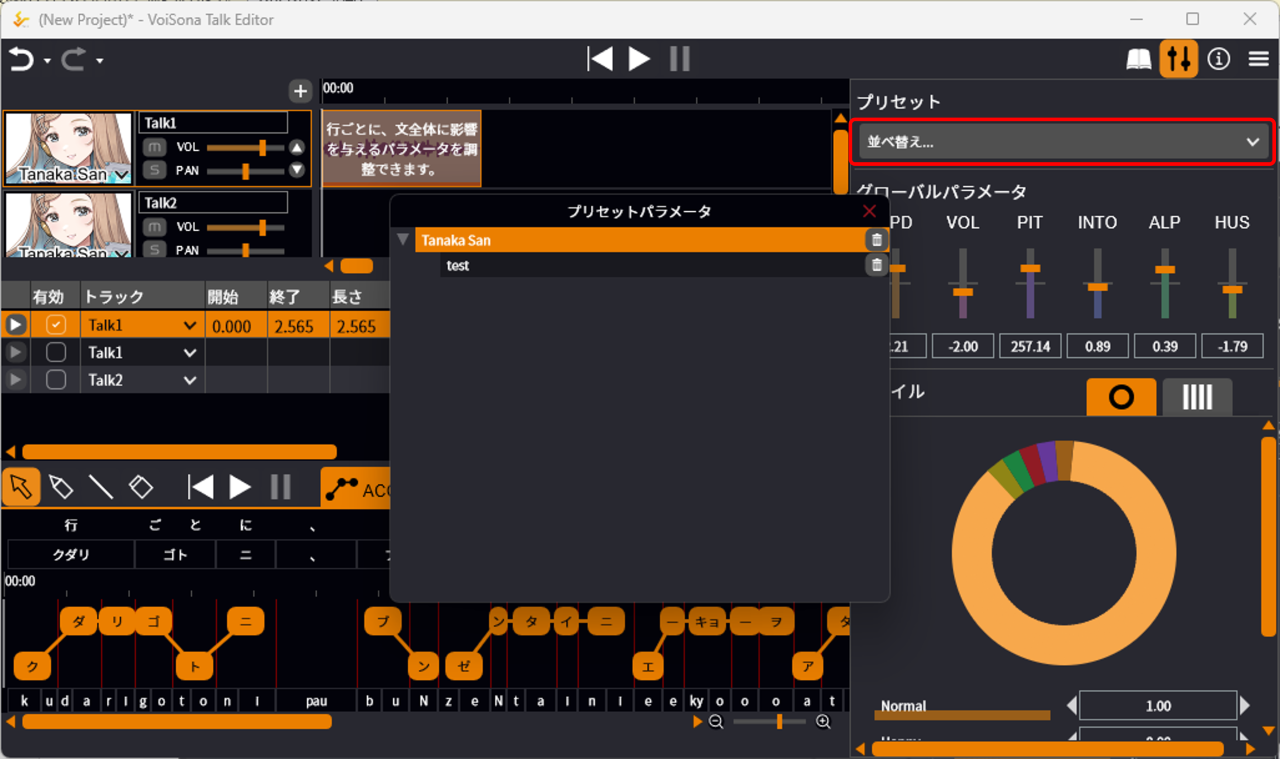Toggle the parameter sliders panel icon
Image resolution: width=1280 pixels, height=759 pixels.
click(1179, 60)
